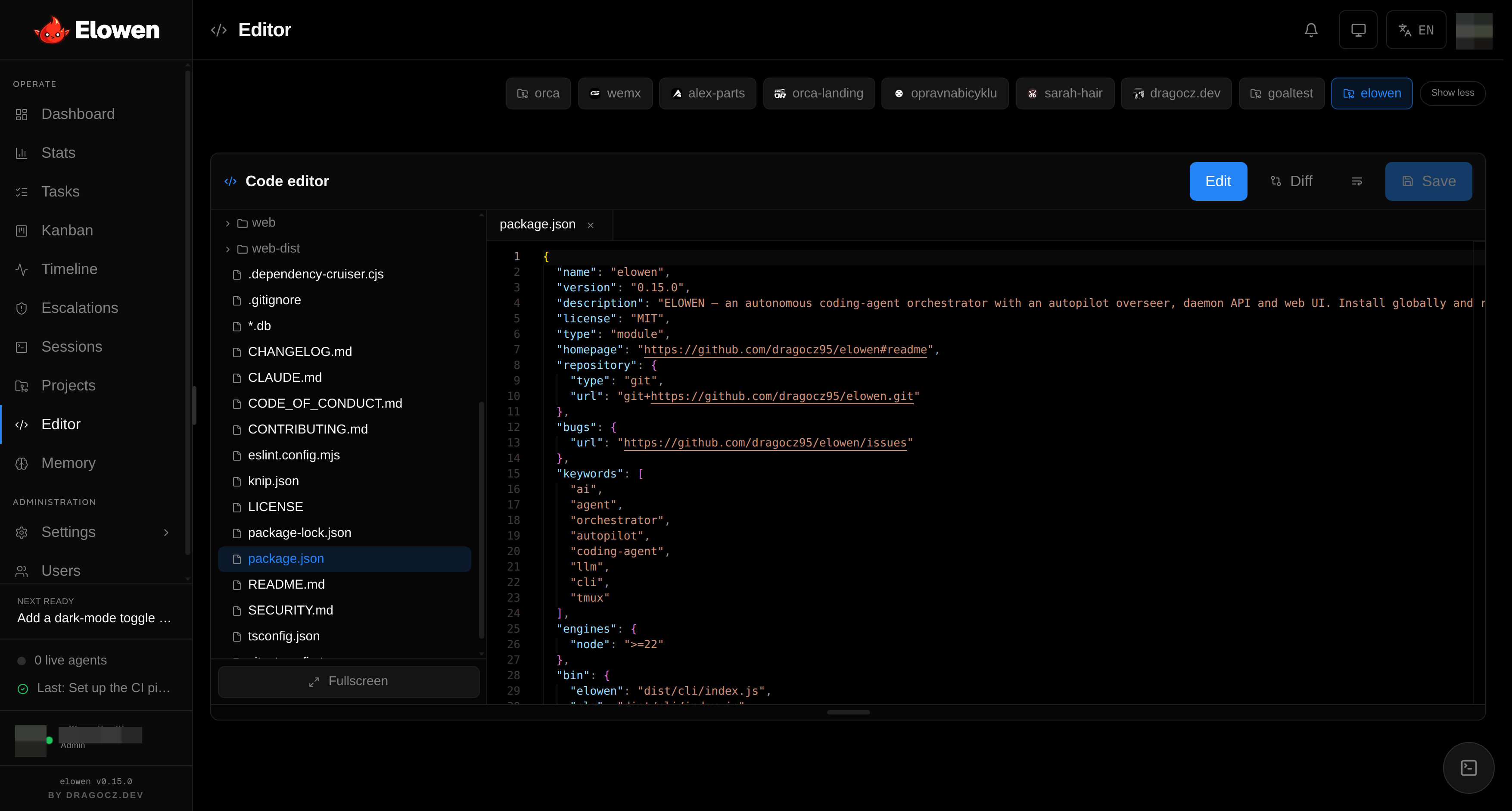Switch to dragocz.dev project
The height and width of the screenshot is (811, 1512).
coord(1176,94)
